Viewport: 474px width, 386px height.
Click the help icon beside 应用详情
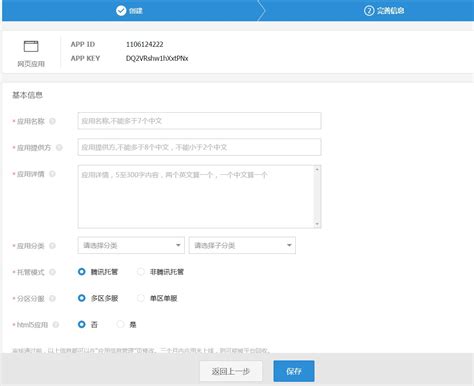(x=52, y=174)
